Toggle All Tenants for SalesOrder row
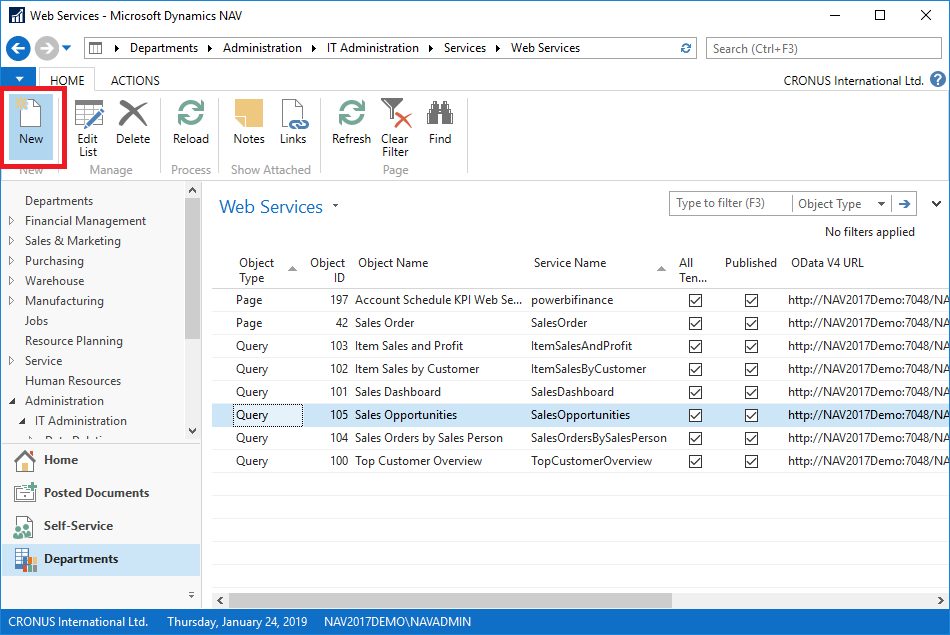 coord(696,324)
